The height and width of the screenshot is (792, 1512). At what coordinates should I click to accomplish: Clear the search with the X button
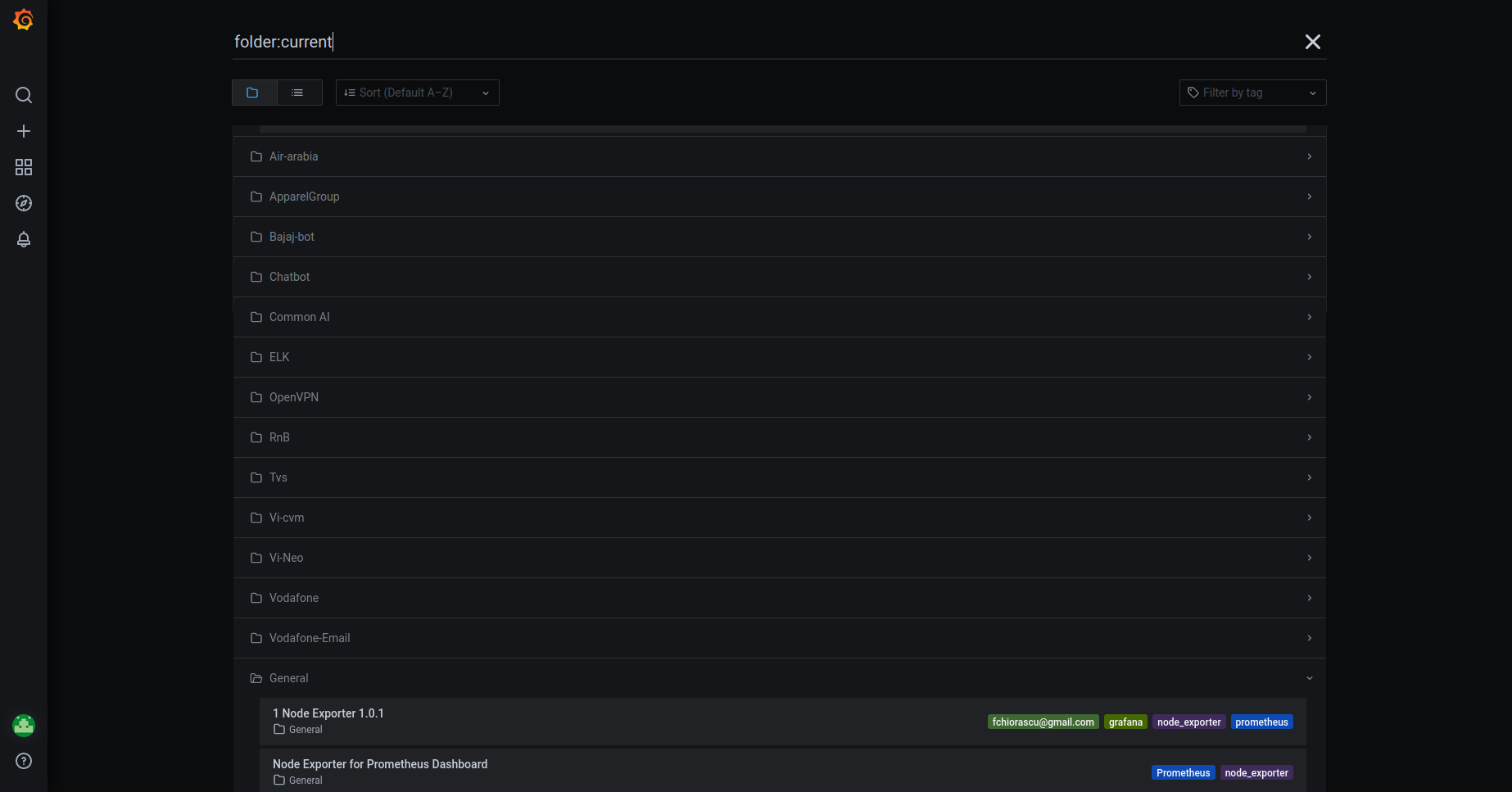(1313, 42)
